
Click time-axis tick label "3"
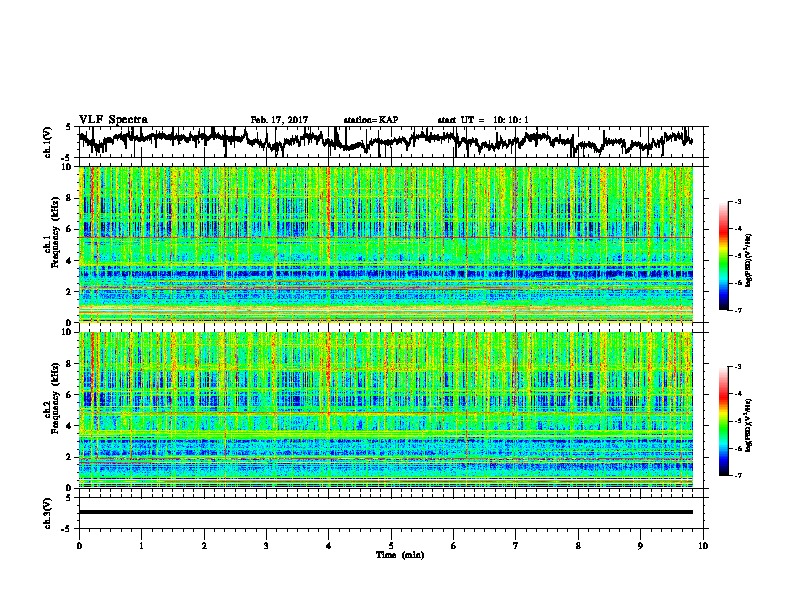click(x=266, y=546)
